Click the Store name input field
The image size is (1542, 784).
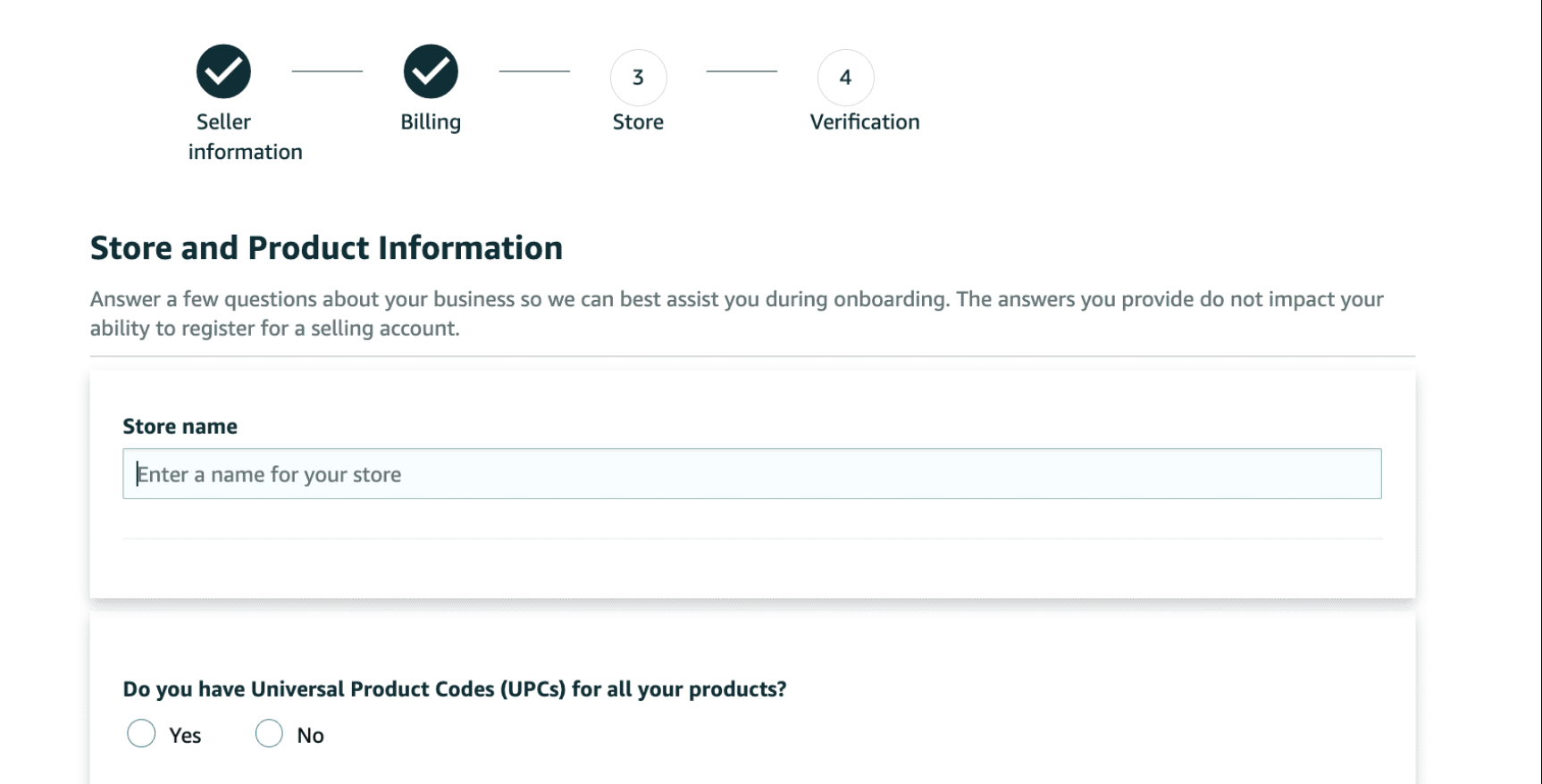tap(752, 473)
